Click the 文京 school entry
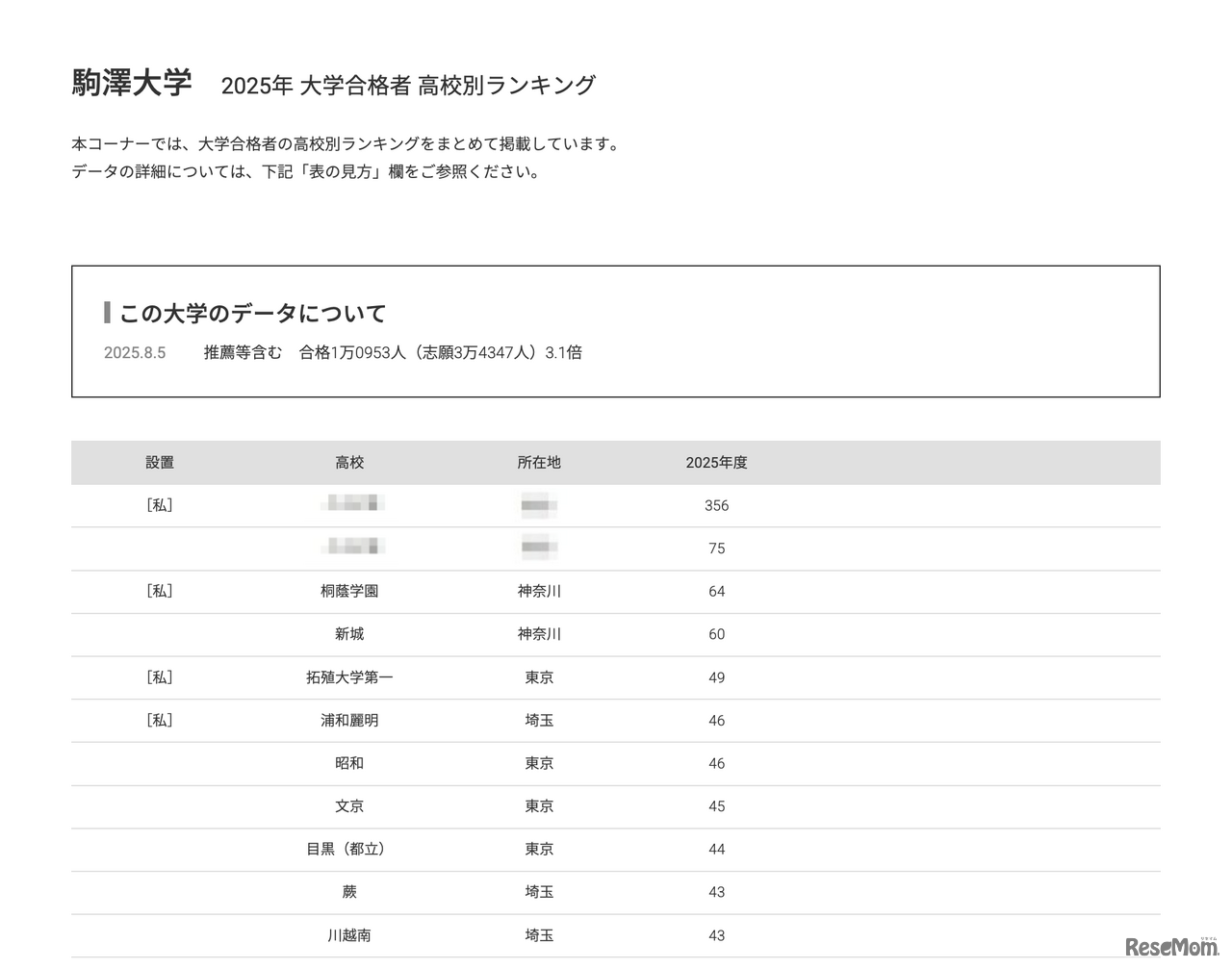1232x969 pixels. pos(348,806)
